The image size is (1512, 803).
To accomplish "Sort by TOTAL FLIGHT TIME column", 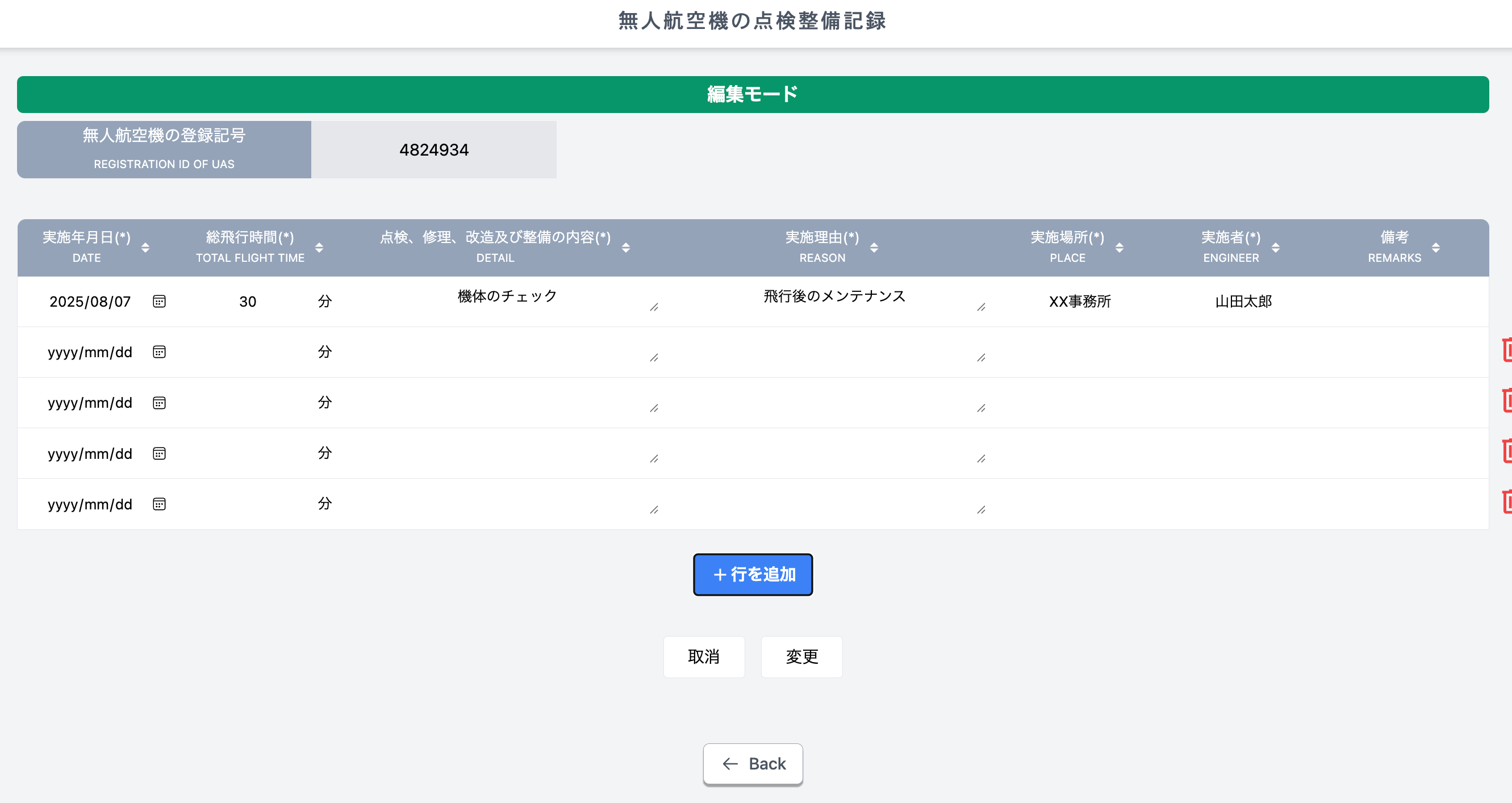I will (x=319, y=248).
